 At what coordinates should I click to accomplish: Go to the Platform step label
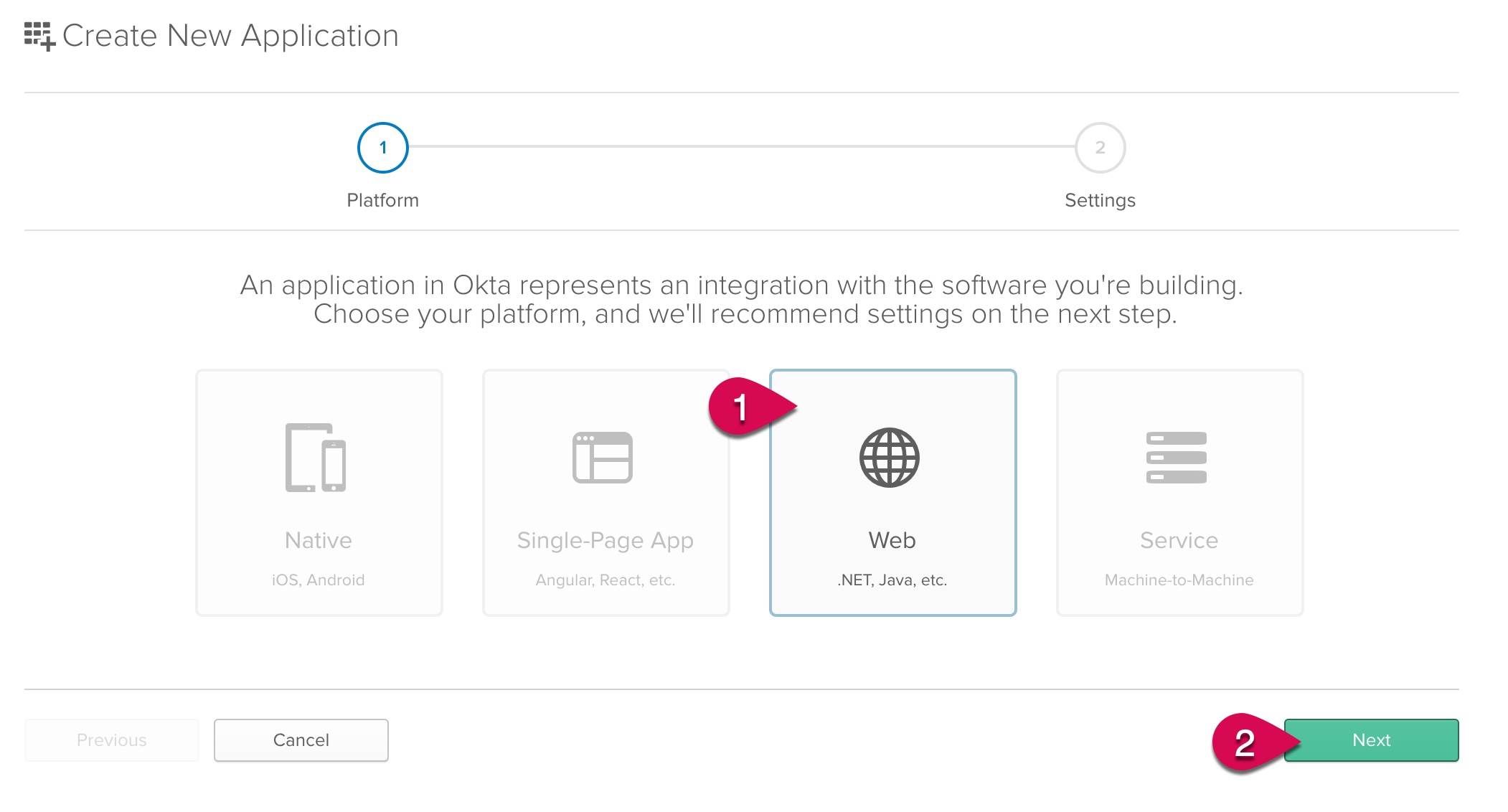tap(383, 200)
